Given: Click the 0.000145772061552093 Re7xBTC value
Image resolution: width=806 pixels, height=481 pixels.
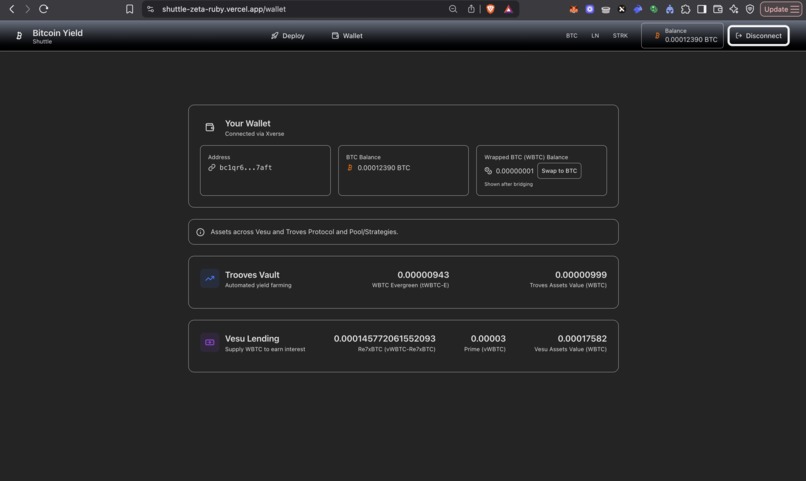Looking at the screenshot, I should pos(384,339).
